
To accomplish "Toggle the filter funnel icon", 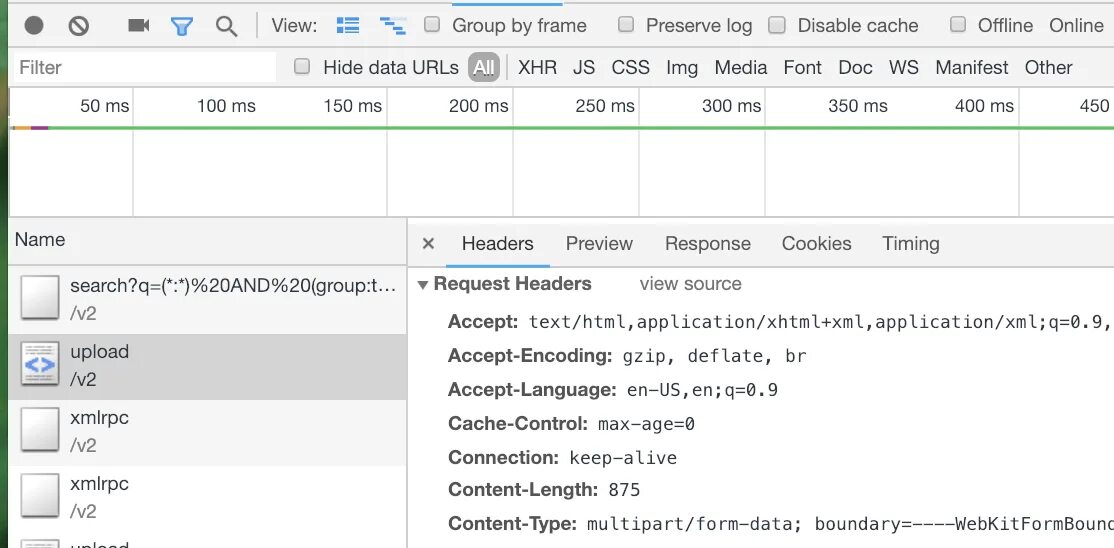I will [182, 26].
